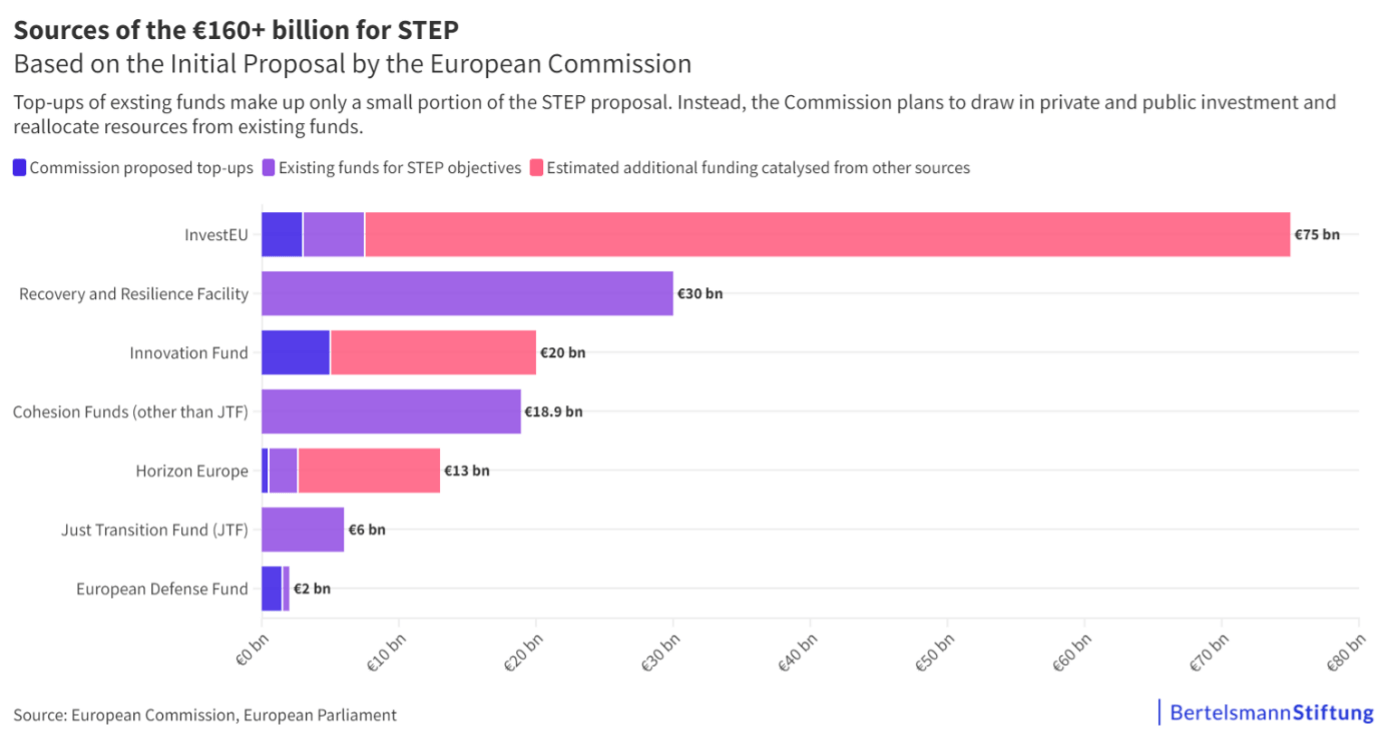Click the Cohesion Funds purple bar

(391, 412)
